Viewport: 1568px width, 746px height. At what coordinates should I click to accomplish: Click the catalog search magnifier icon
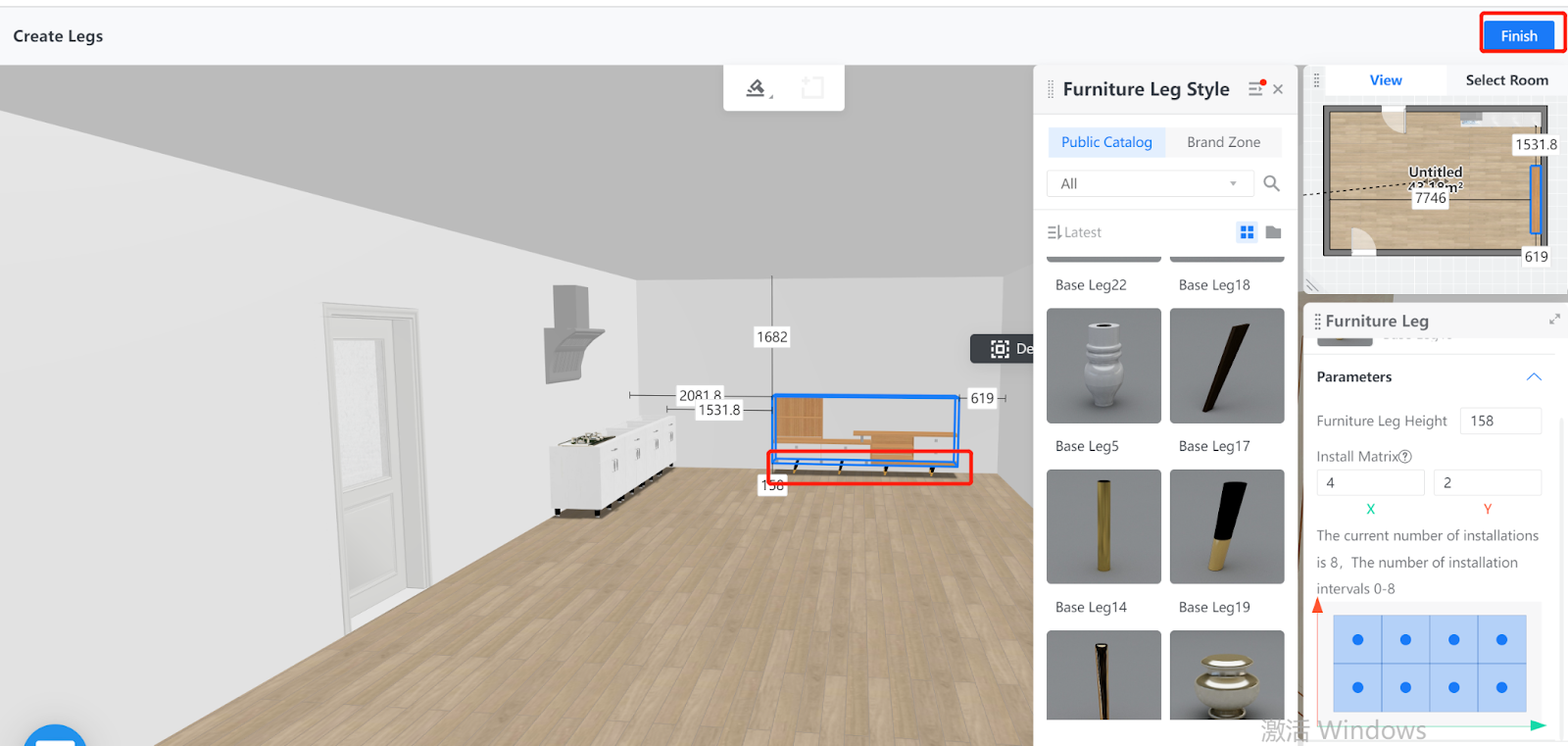click(1271, 183)
